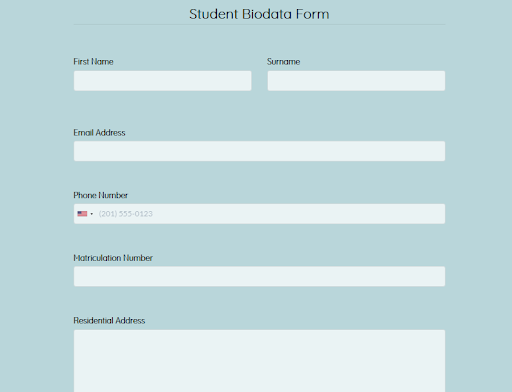Click the Student Biodata Form heading
The width and height of the screenshot is (512, 392).
click(x=259, y=14)
